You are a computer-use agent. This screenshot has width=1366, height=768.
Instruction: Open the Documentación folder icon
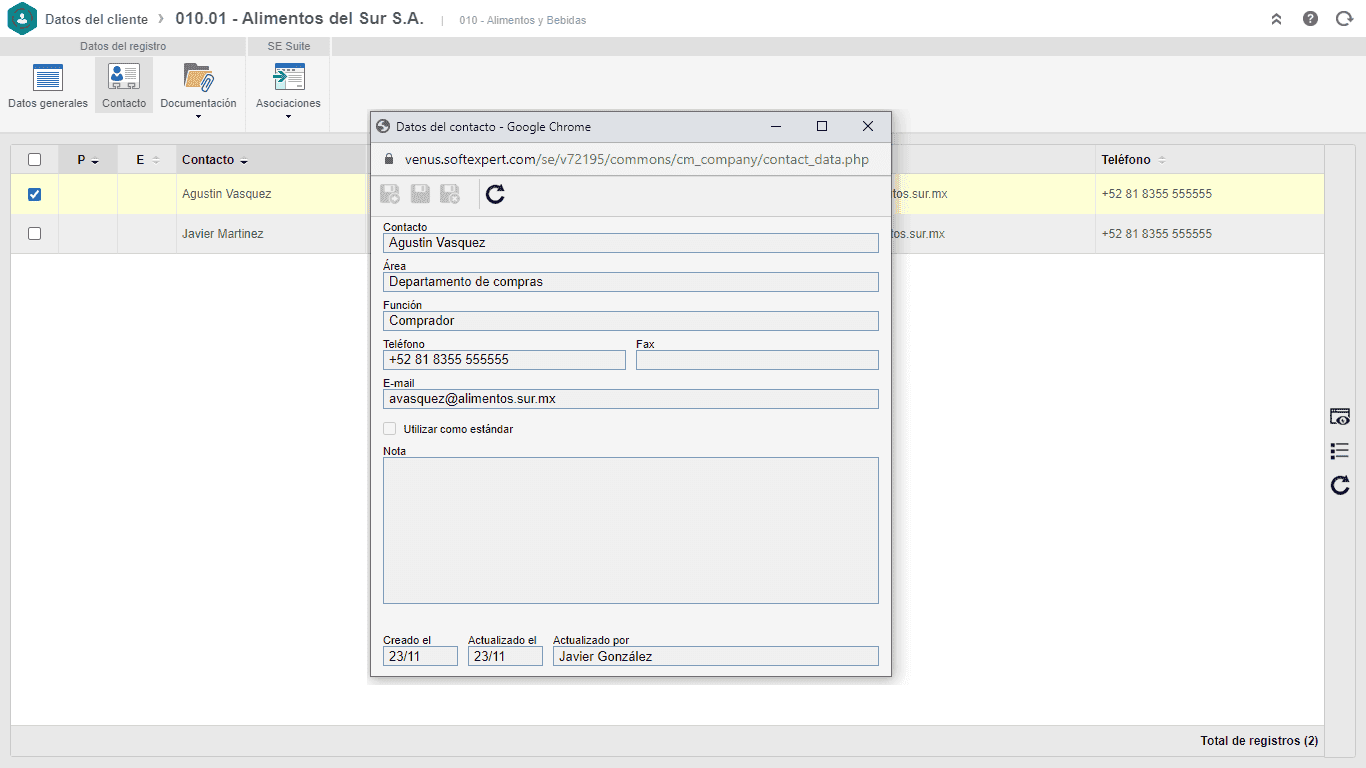coord(199,77)
